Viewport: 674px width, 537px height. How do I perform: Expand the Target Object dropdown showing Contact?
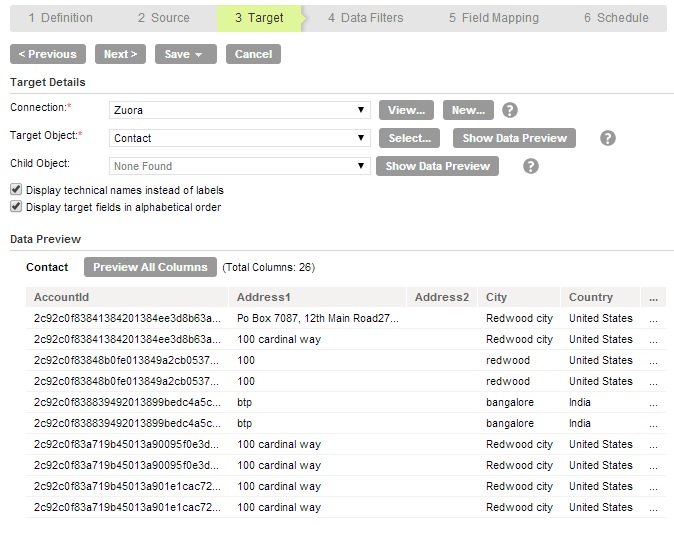coord(239,138)
